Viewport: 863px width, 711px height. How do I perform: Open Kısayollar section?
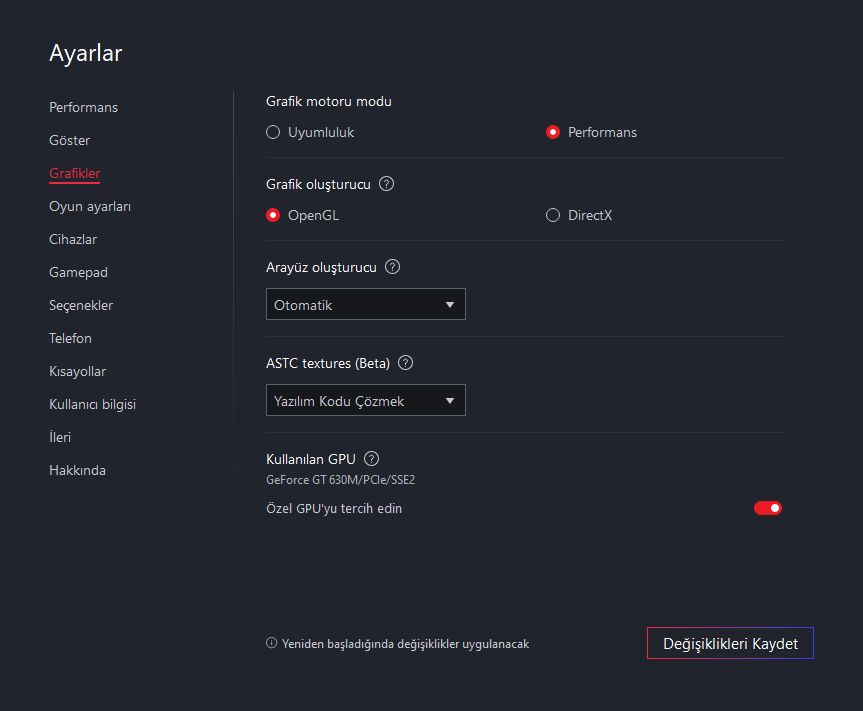point(77,371)
